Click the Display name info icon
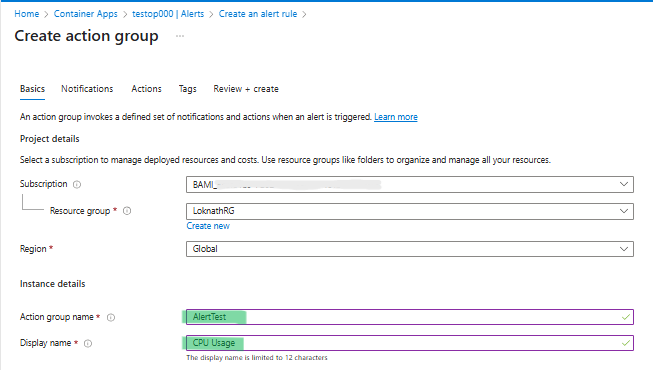 [88, 343]
